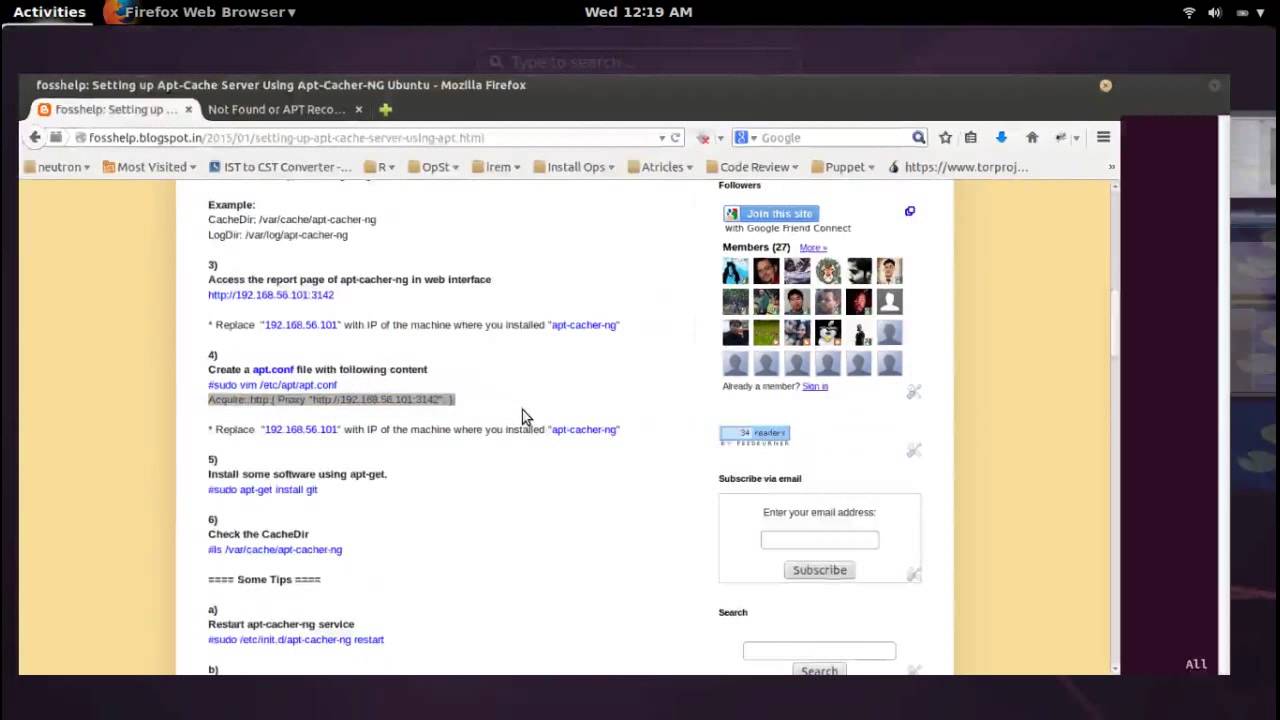Open the Firefox hamburger menu
Screen dimensions: 1280x720
point(1103,138)
